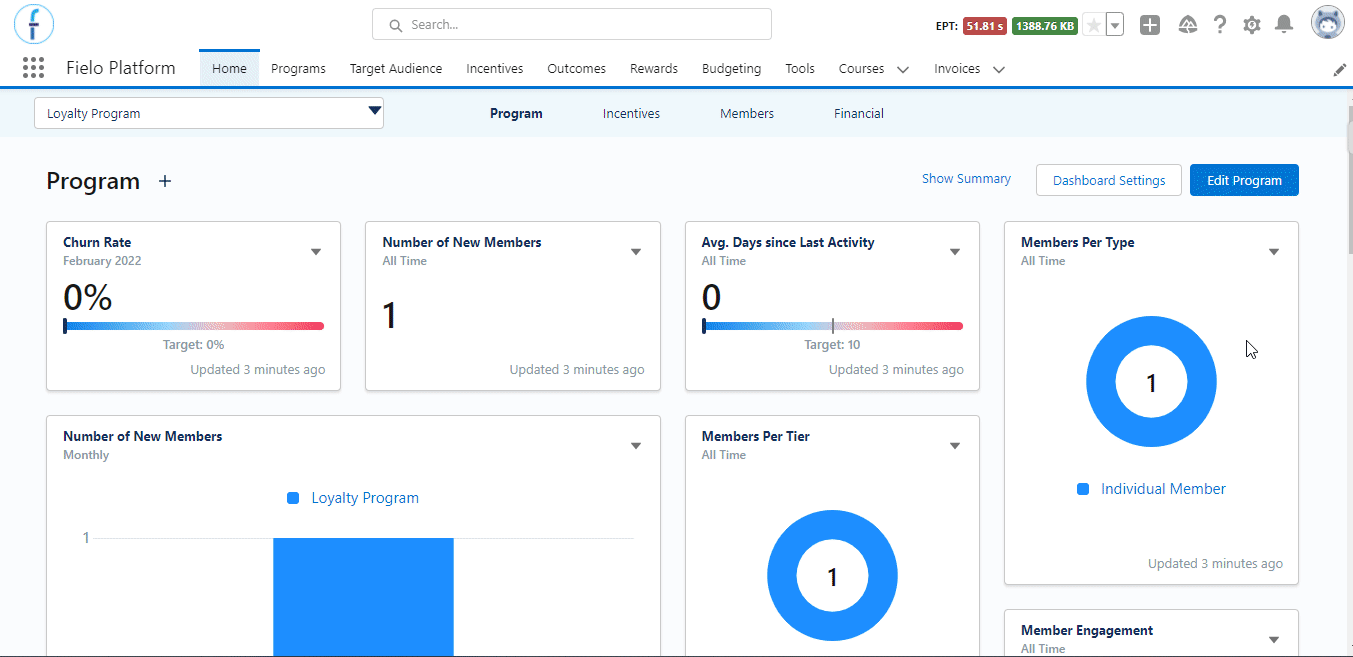Click the blue bar in monthly chart
The image size is (1353, 657).
click(363, 597)
